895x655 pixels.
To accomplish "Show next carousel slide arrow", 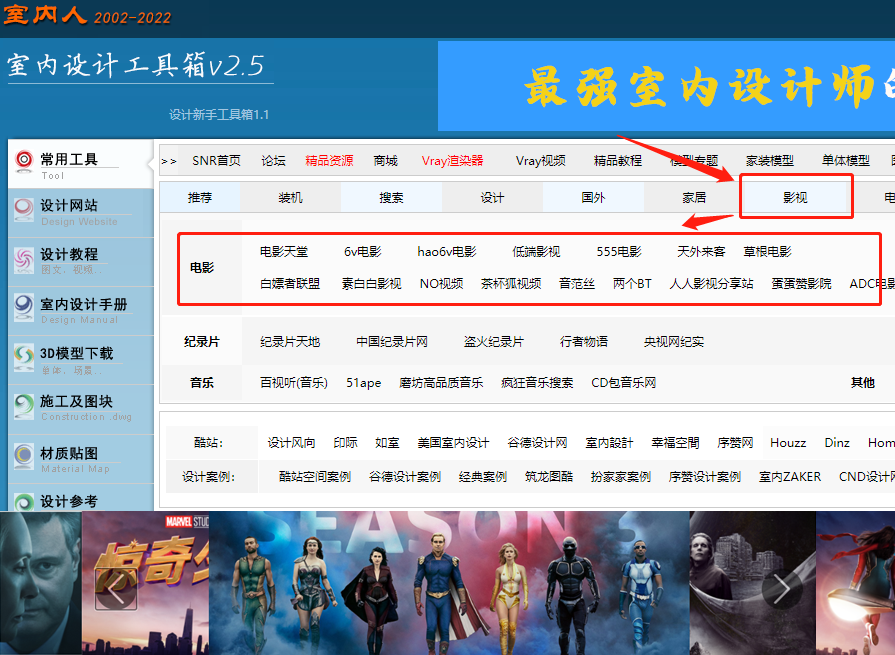I will (x=782, y=589).
